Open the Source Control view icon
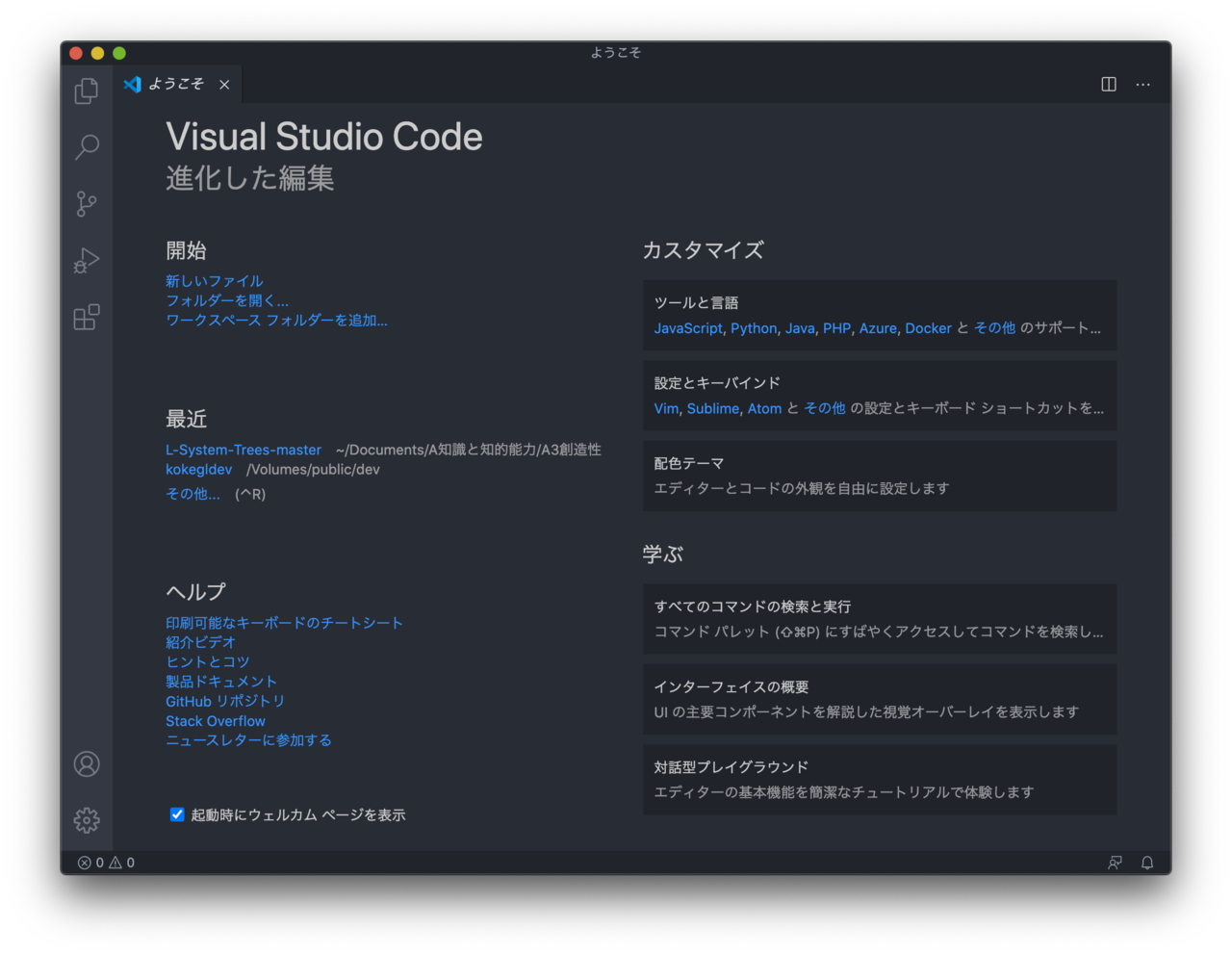 click(87, 203)
